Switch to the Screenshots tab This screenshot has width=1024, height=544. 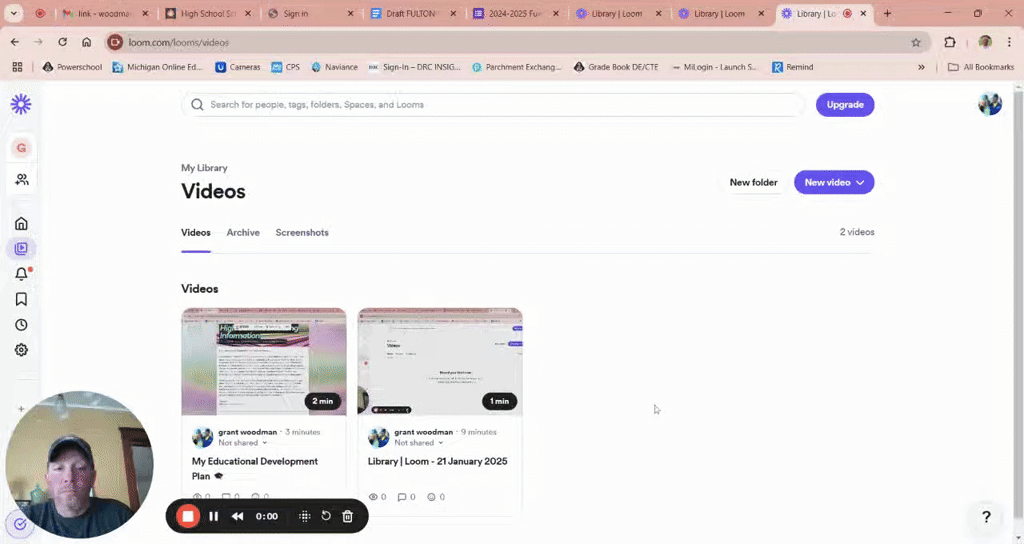click(x=302, y=232)
